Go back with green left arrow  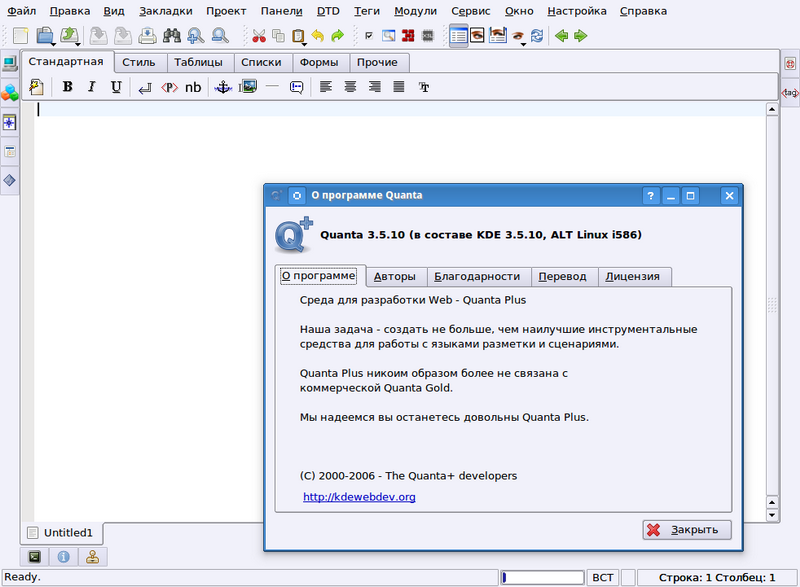(561, 36)
